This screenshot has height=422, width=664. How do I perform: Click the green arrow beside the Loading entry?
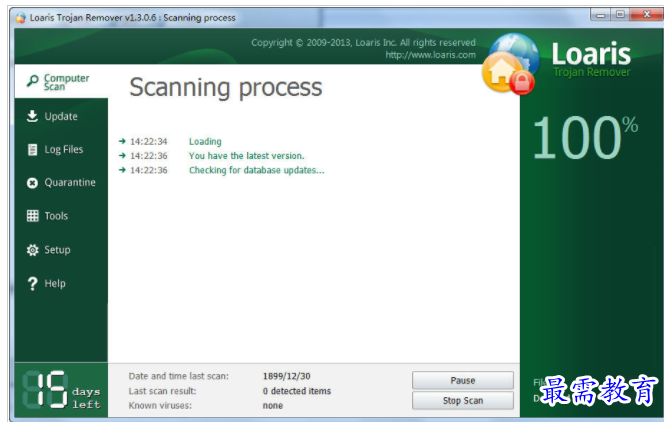[x=122, y=141]
